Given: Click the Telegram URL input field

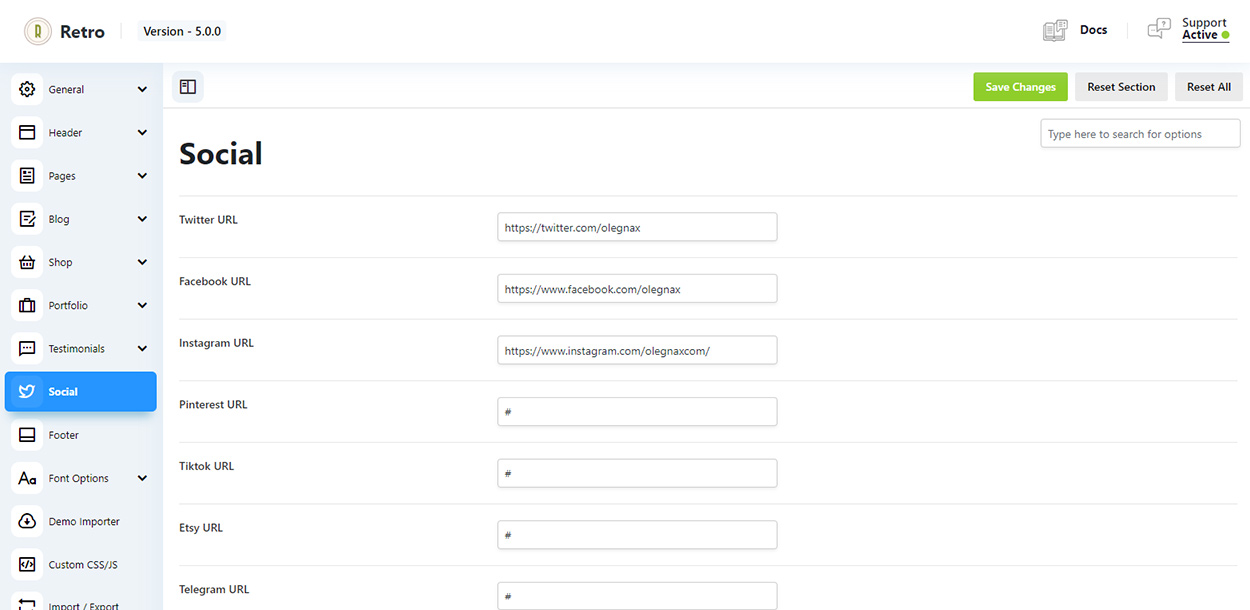Looking at the screenshot, I should click(637, 596).
